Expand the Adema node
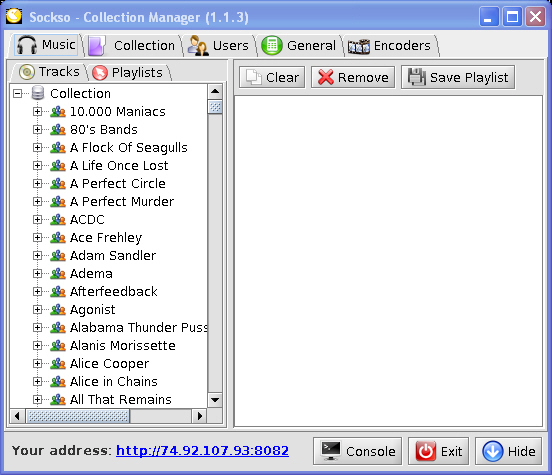This screenshot has height=475, width=552. 37,274
